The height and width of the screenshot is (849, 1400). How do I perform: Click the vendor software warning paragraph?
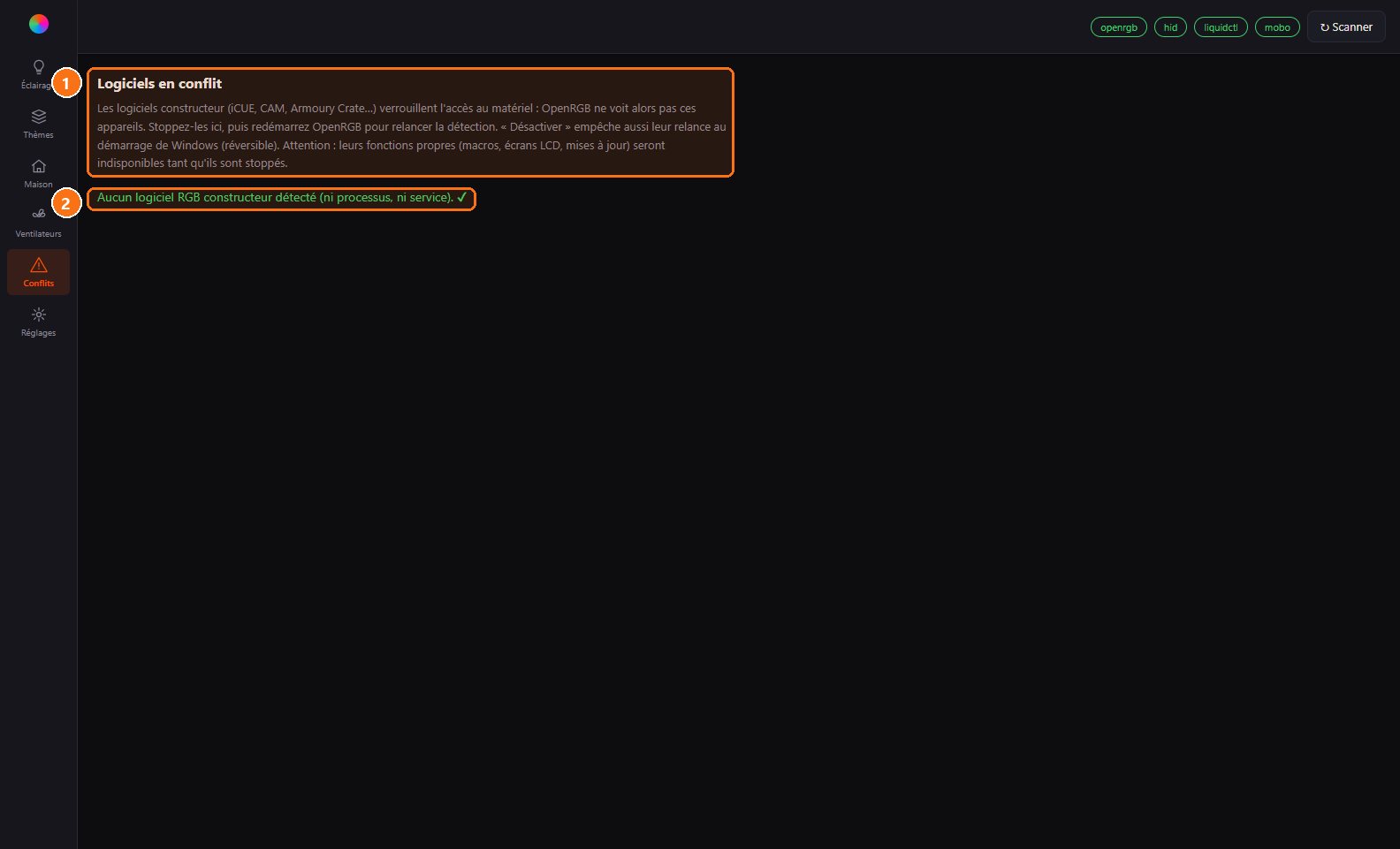(x=412, y=136)
